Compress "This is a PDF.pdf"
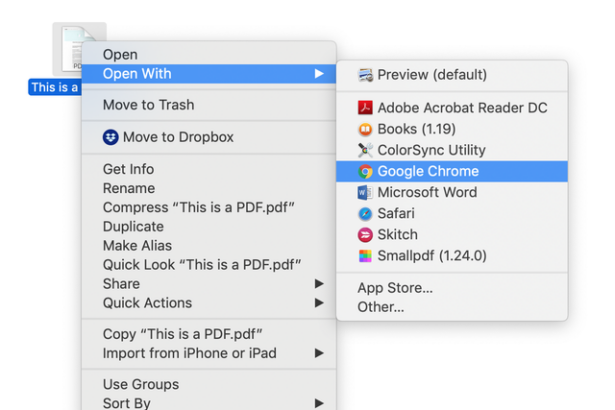615x410 pixels. (209, 207)
